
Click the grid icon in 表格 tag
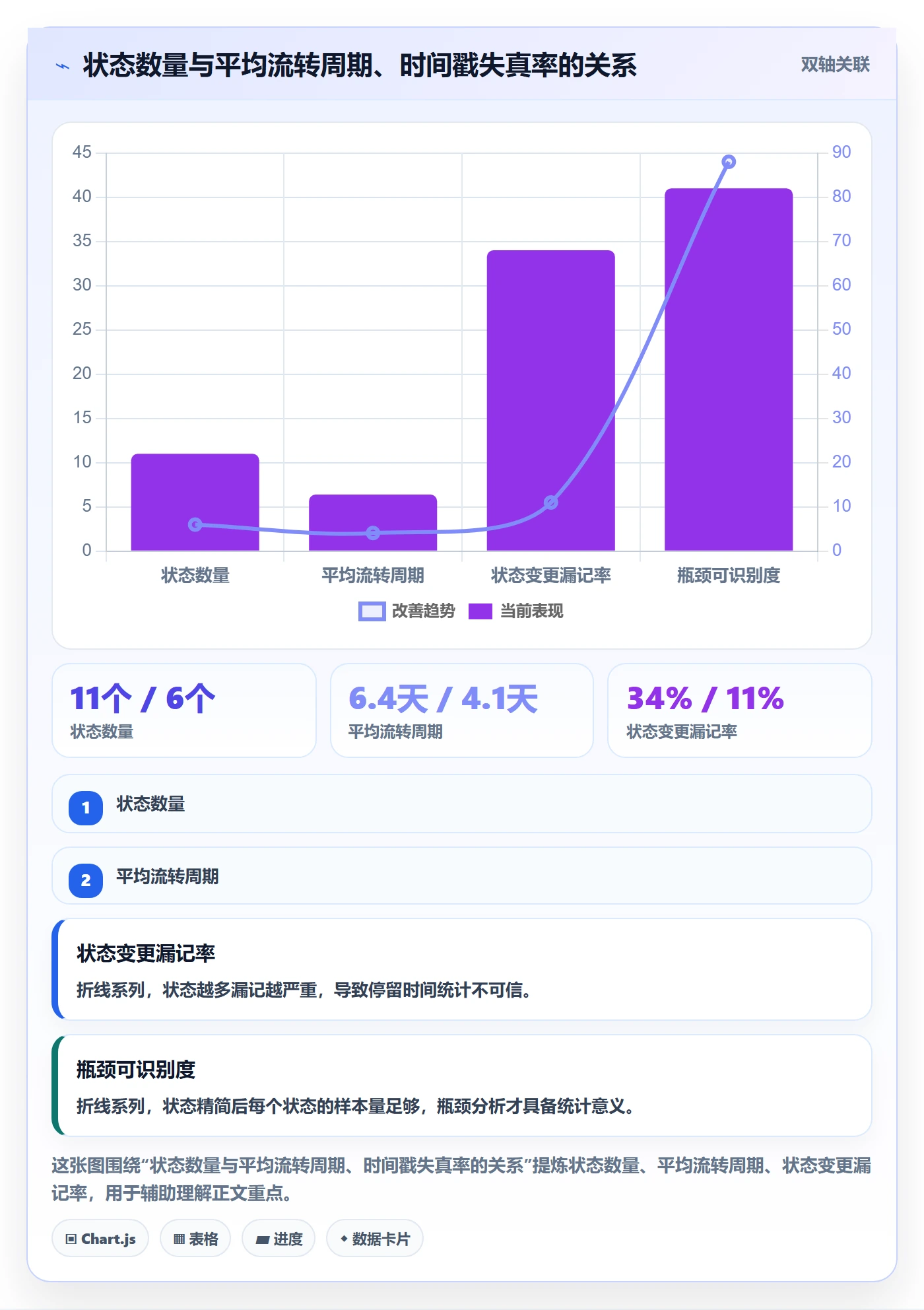point(179,1239)
